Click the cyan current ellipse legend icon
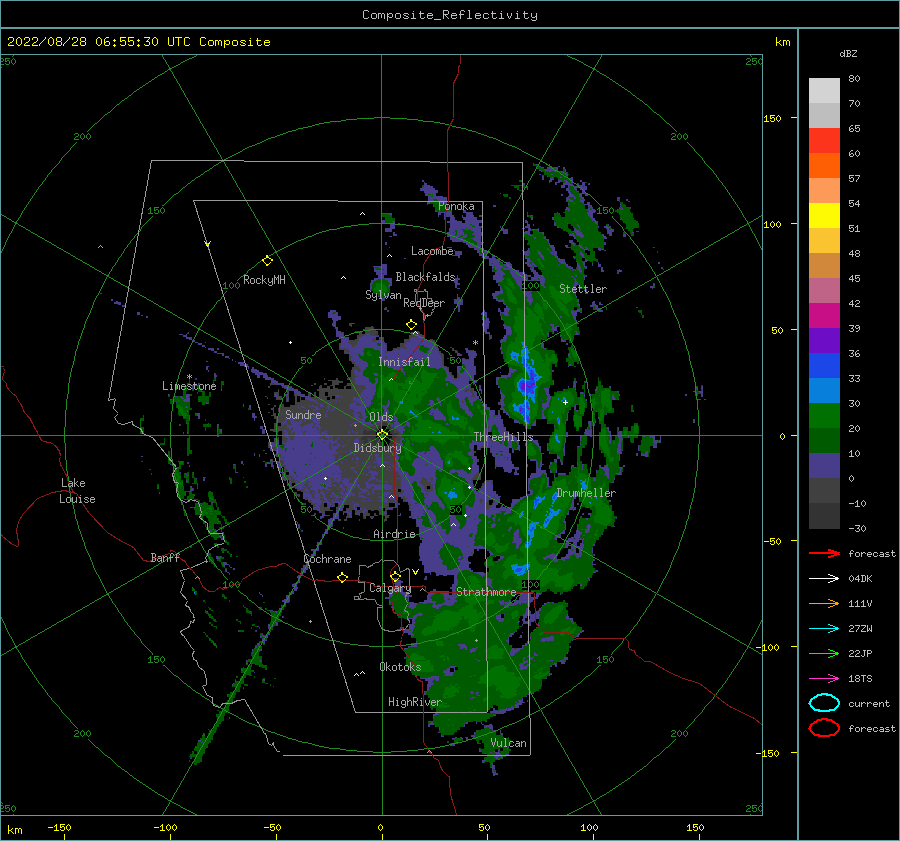The image size is (900, 841). (824, 703)
